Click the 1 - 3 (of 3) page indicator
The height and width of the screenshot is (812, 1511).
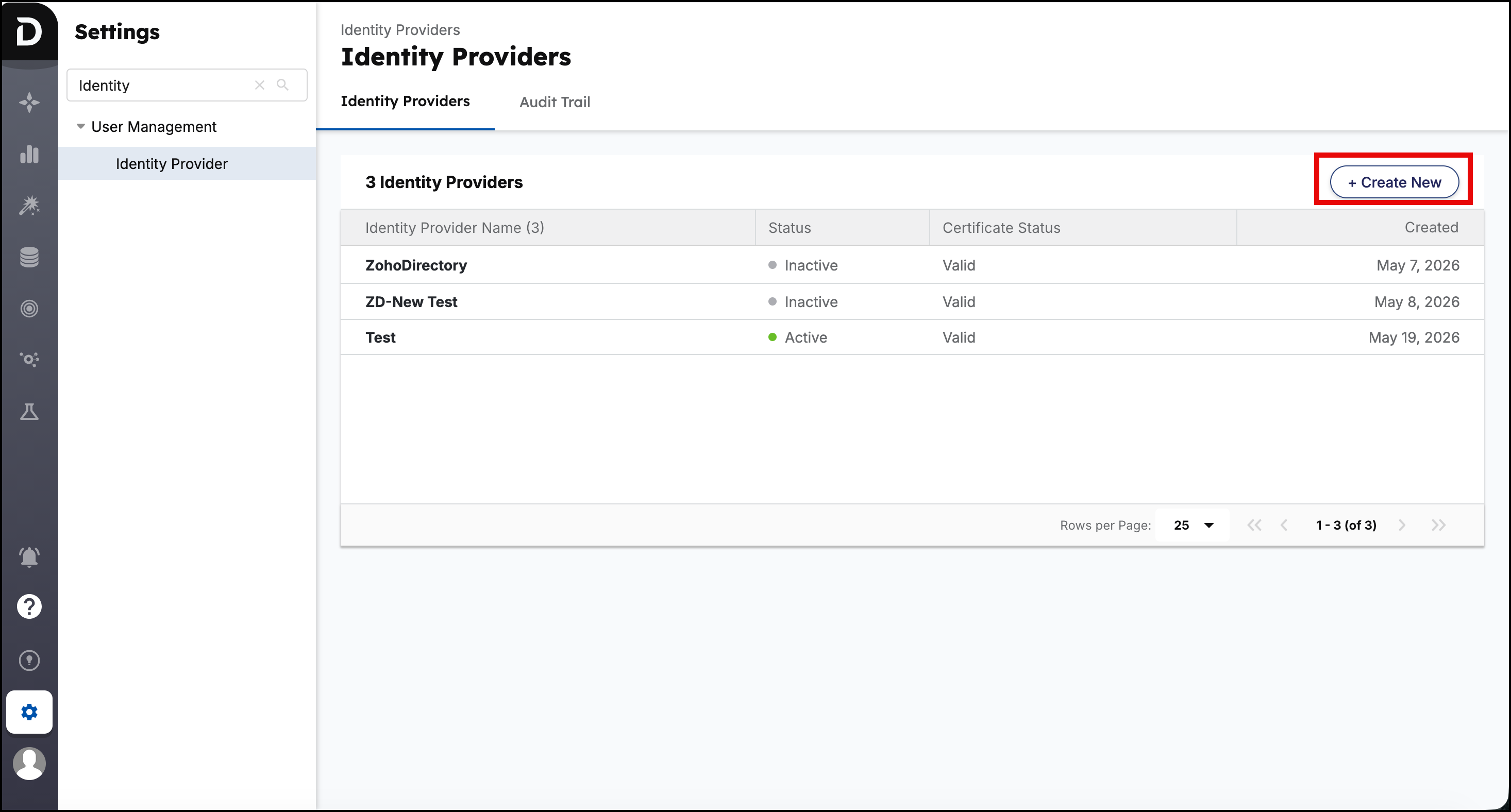[1346, 526]
